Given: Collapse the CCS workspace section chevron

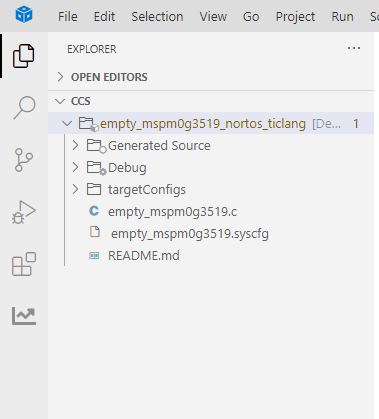Looking at the screenshot, I should coord(60,101).
